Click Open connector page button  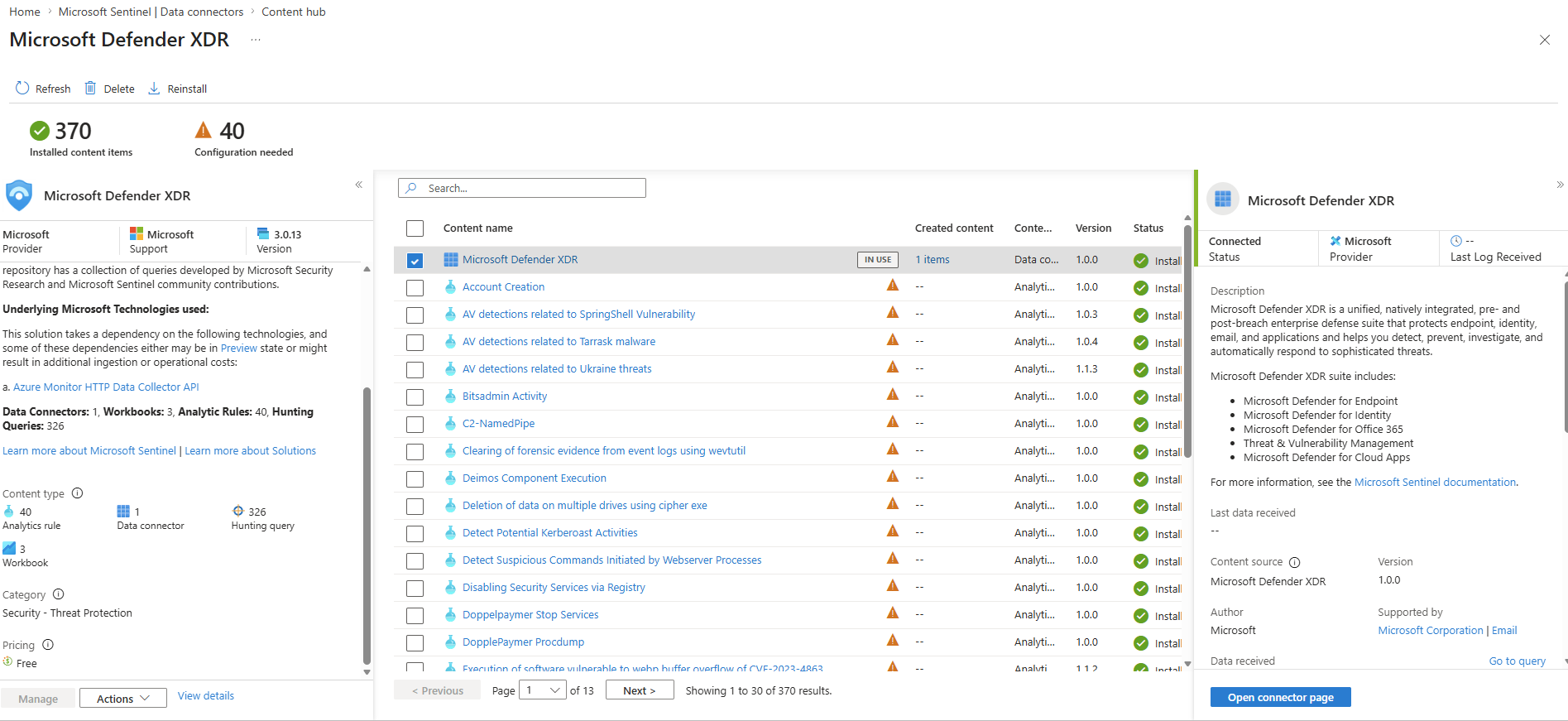pyautogui.click(x=1280, y=698)
